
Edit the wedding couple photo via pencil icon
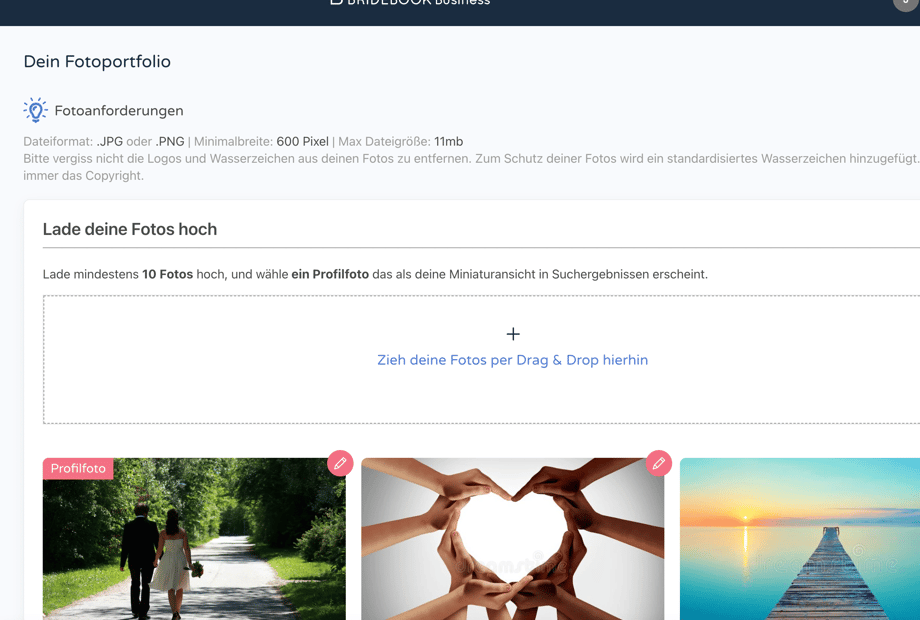pos(340,463)
